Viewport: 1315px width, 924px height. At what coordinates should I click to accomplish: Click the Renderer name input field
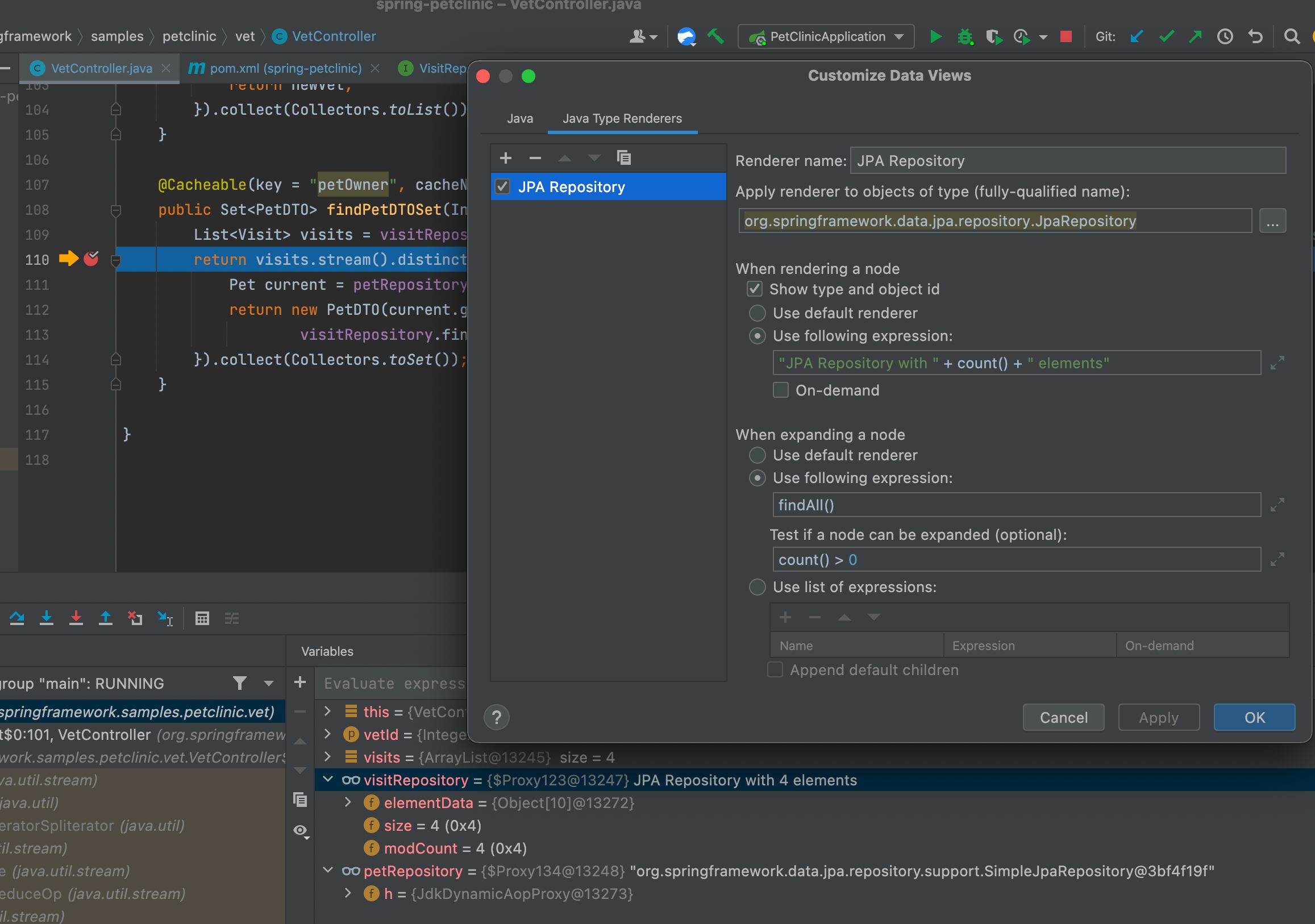pyautogui.click(x=1068, y=161)
